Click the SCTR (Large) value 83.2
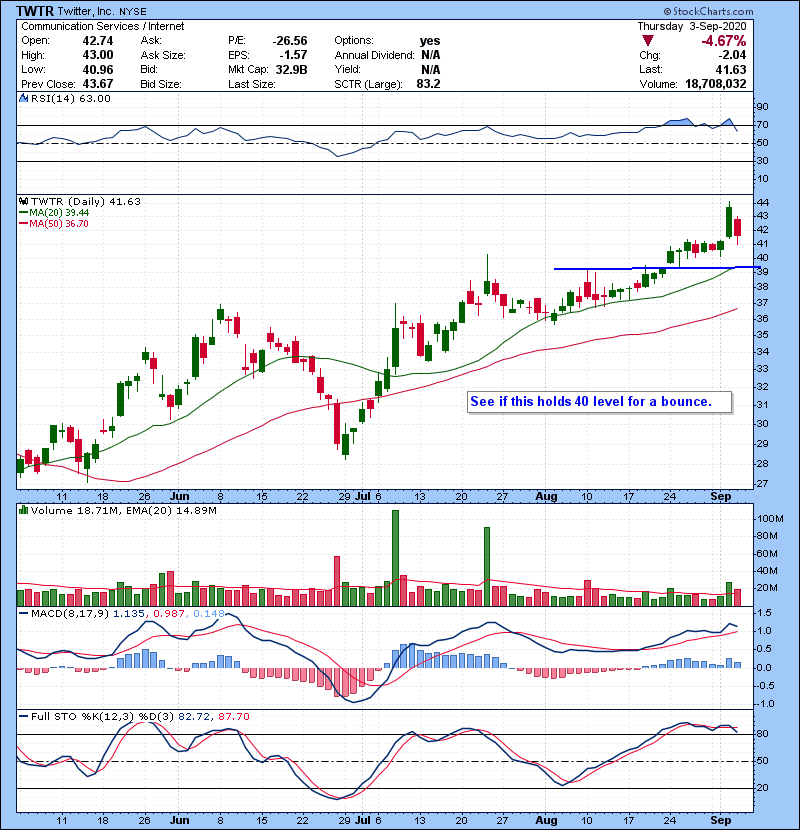Screen dimensions: 800x830 pos(428,84)
